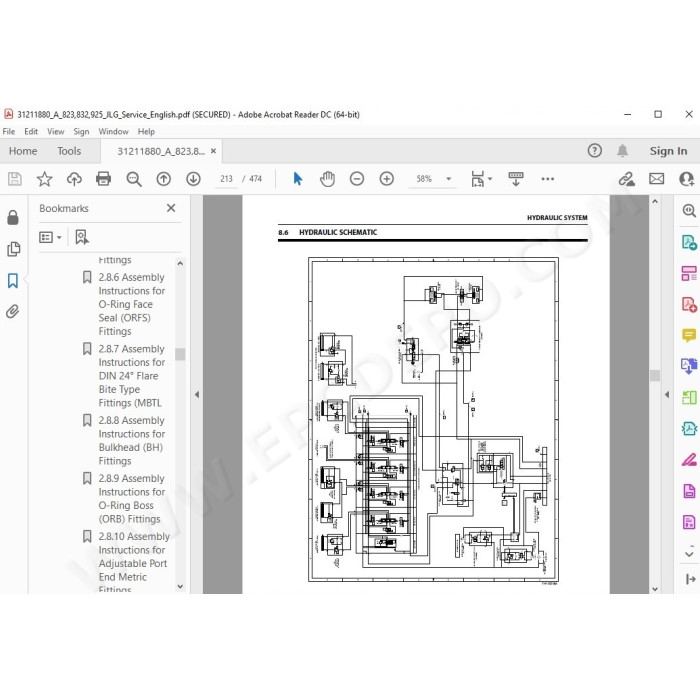Select the arrow Selection tool

[x=298, y=179]
